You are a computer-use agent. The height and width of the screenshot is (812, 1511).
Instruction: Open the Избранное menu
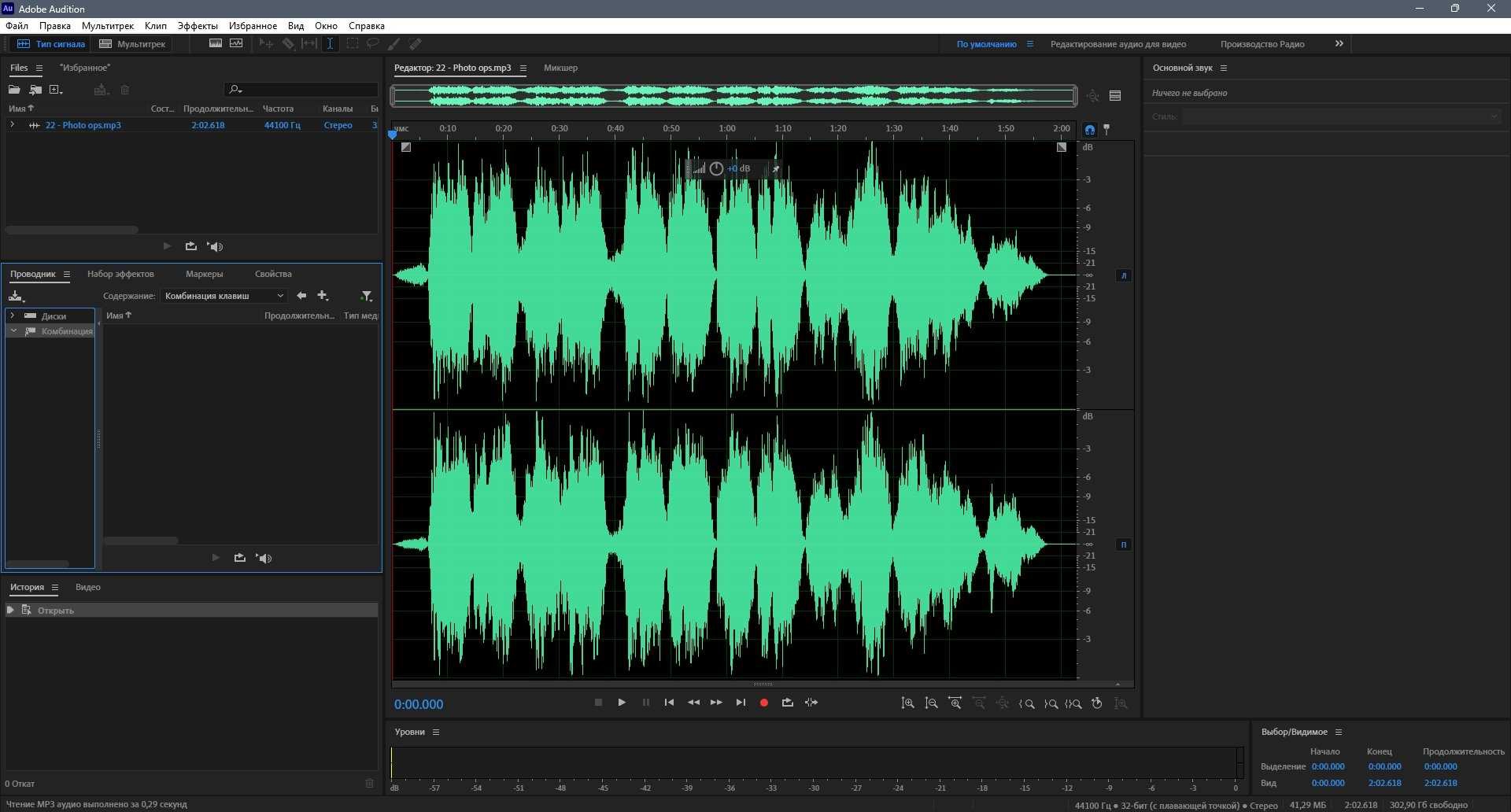[253, 26]
